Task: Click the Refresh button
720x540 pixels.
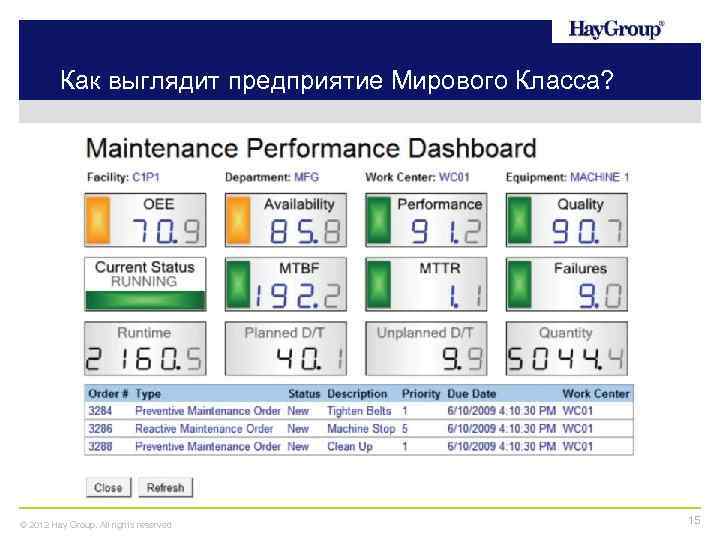Action: (165, 487)
